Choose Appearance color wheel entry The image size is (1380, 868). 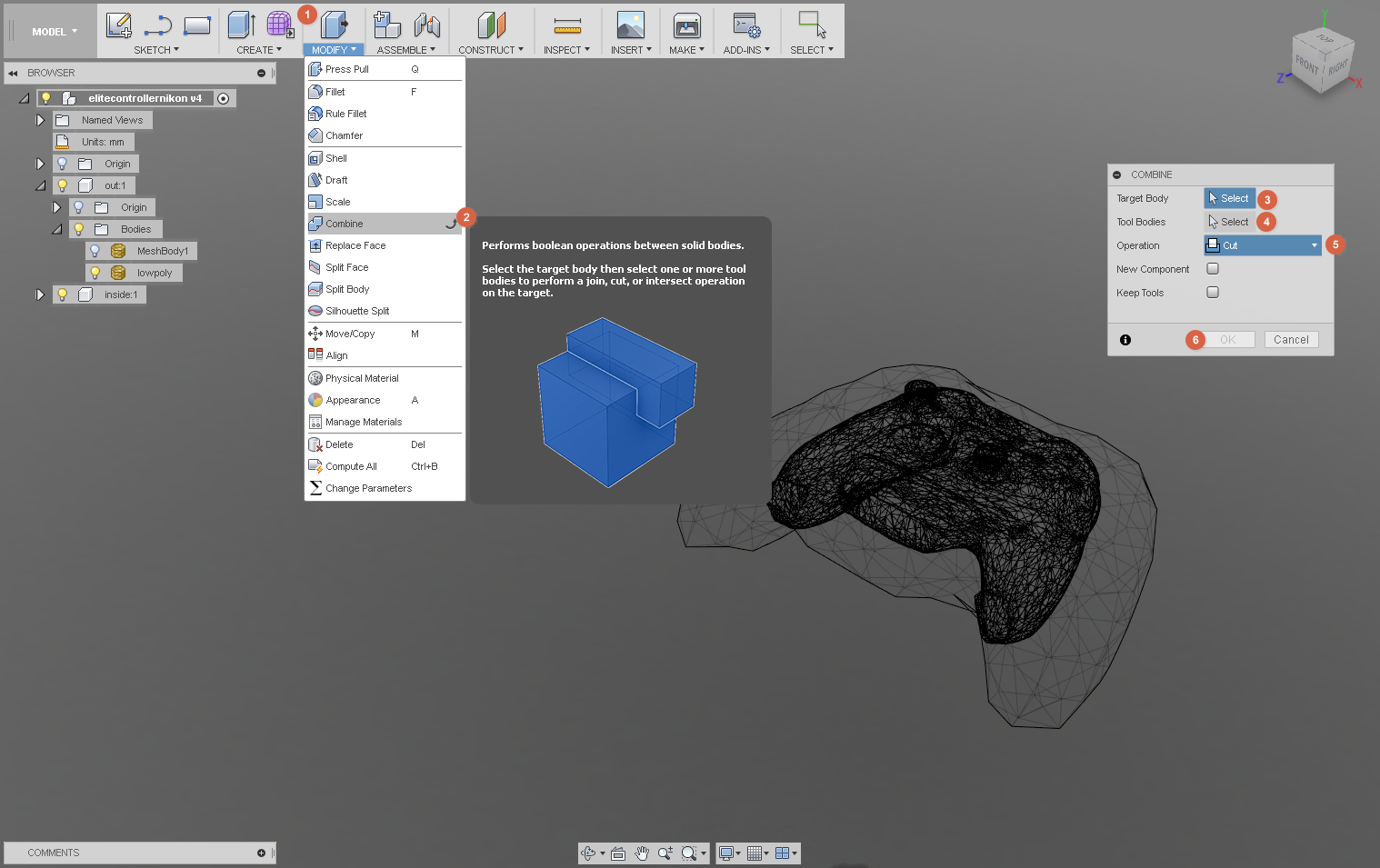tap(385, 400)
